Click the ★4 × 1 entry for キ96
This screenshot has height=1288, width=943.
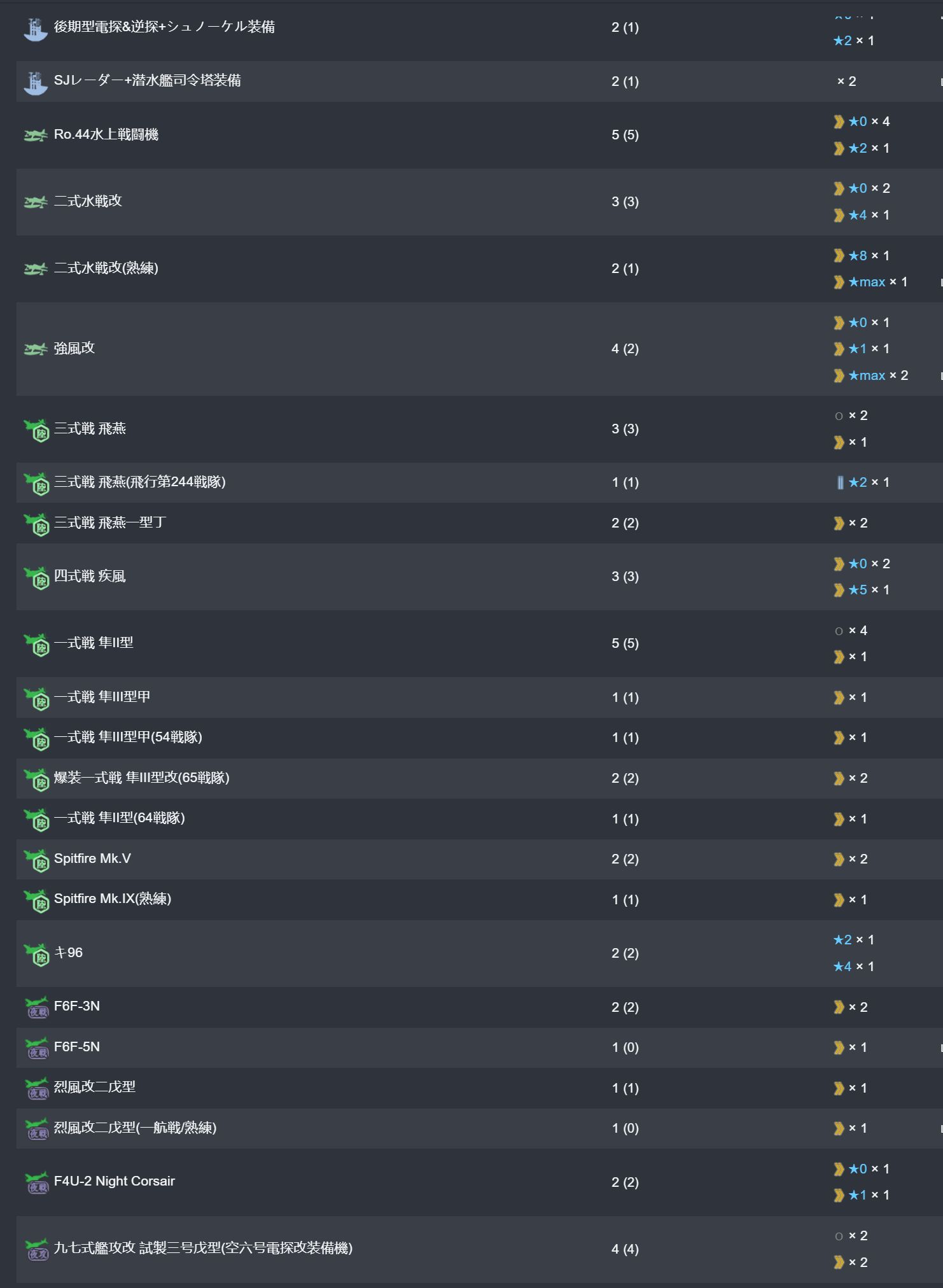click(x=853, y=967)
